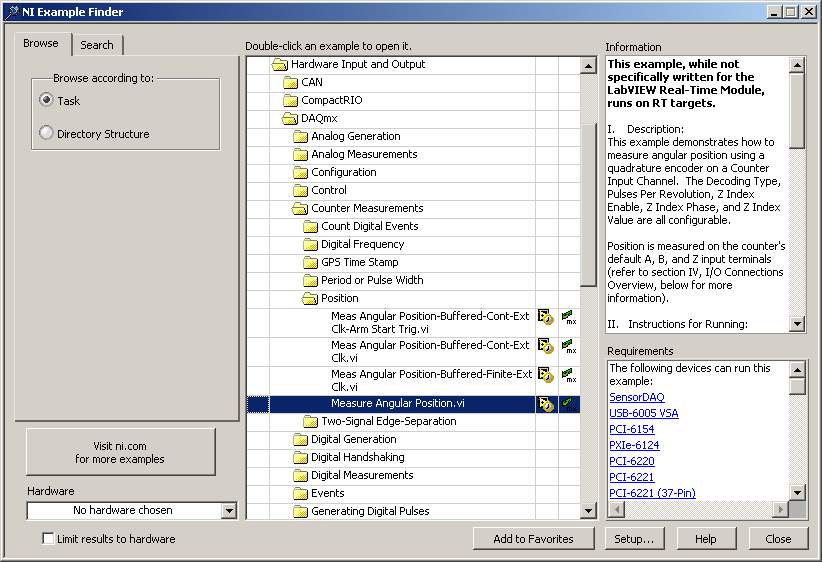Switch to the Search tab
Image resolution: width=822 pixels, height=562 pixels.
[x=97, y=45]
